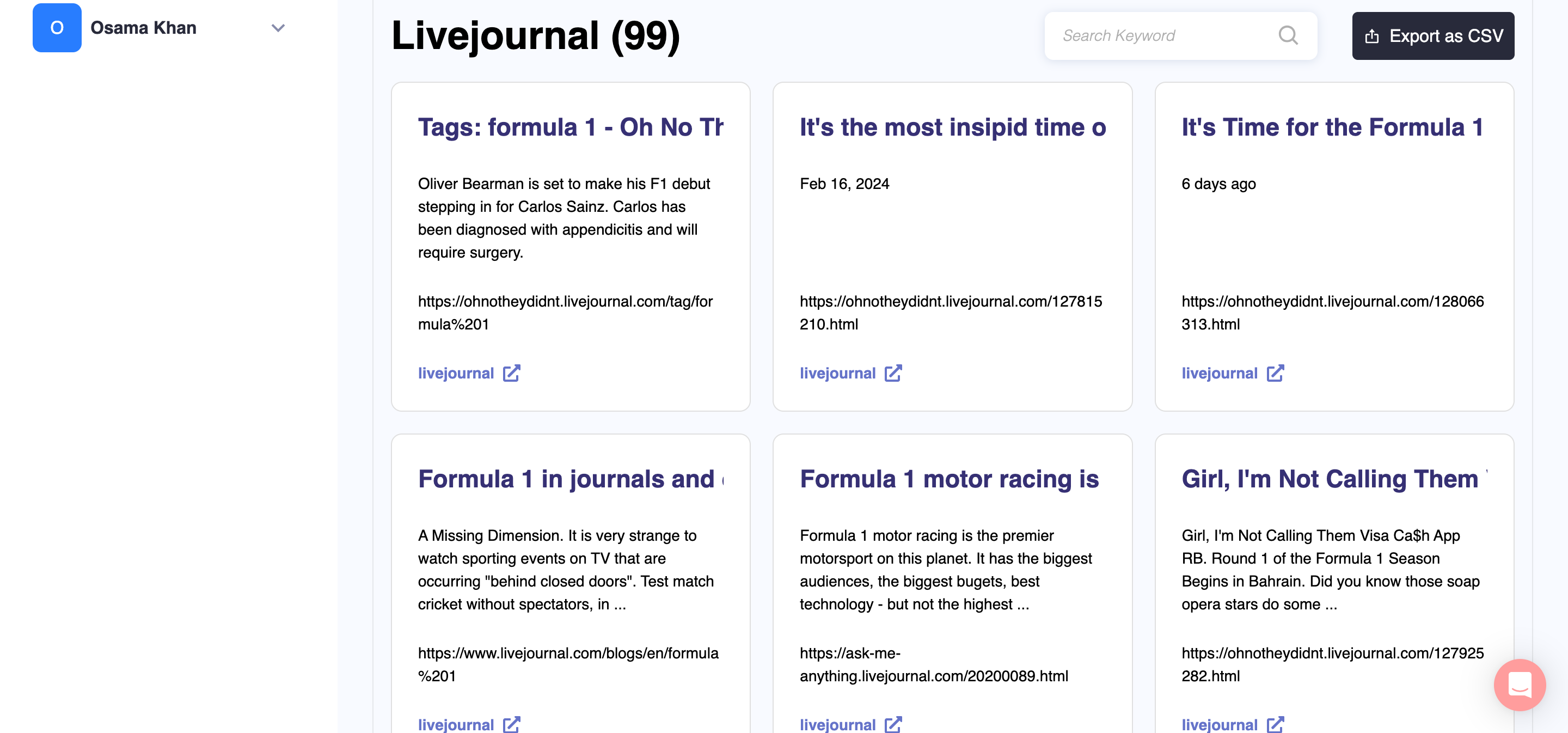Open the chat support bubble icon
This screenshot has height=733, width=1568.
click(x=1520, y=685)
